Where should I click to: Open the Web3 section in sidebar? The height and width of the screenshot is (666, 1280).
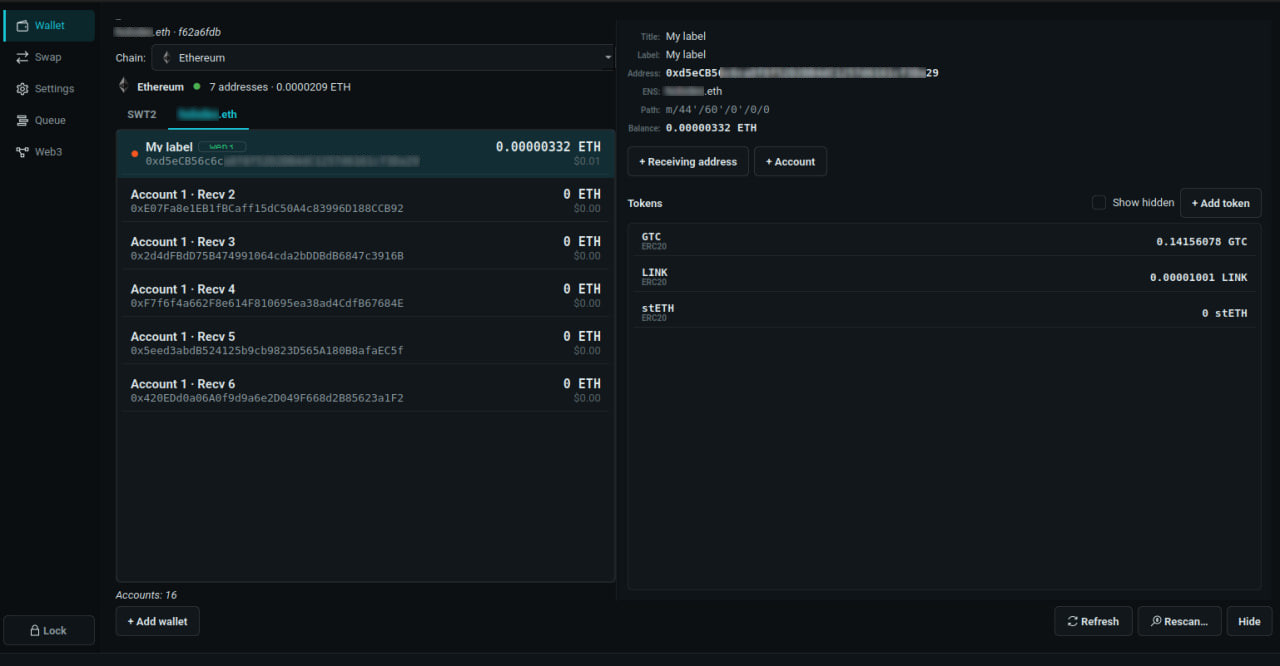click(49, 152)
